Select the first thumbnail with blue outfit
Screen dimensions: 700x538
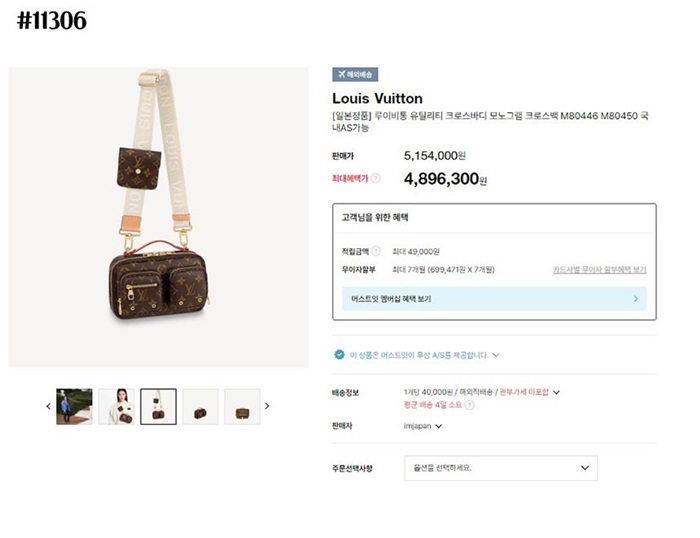tap(74, 406)
